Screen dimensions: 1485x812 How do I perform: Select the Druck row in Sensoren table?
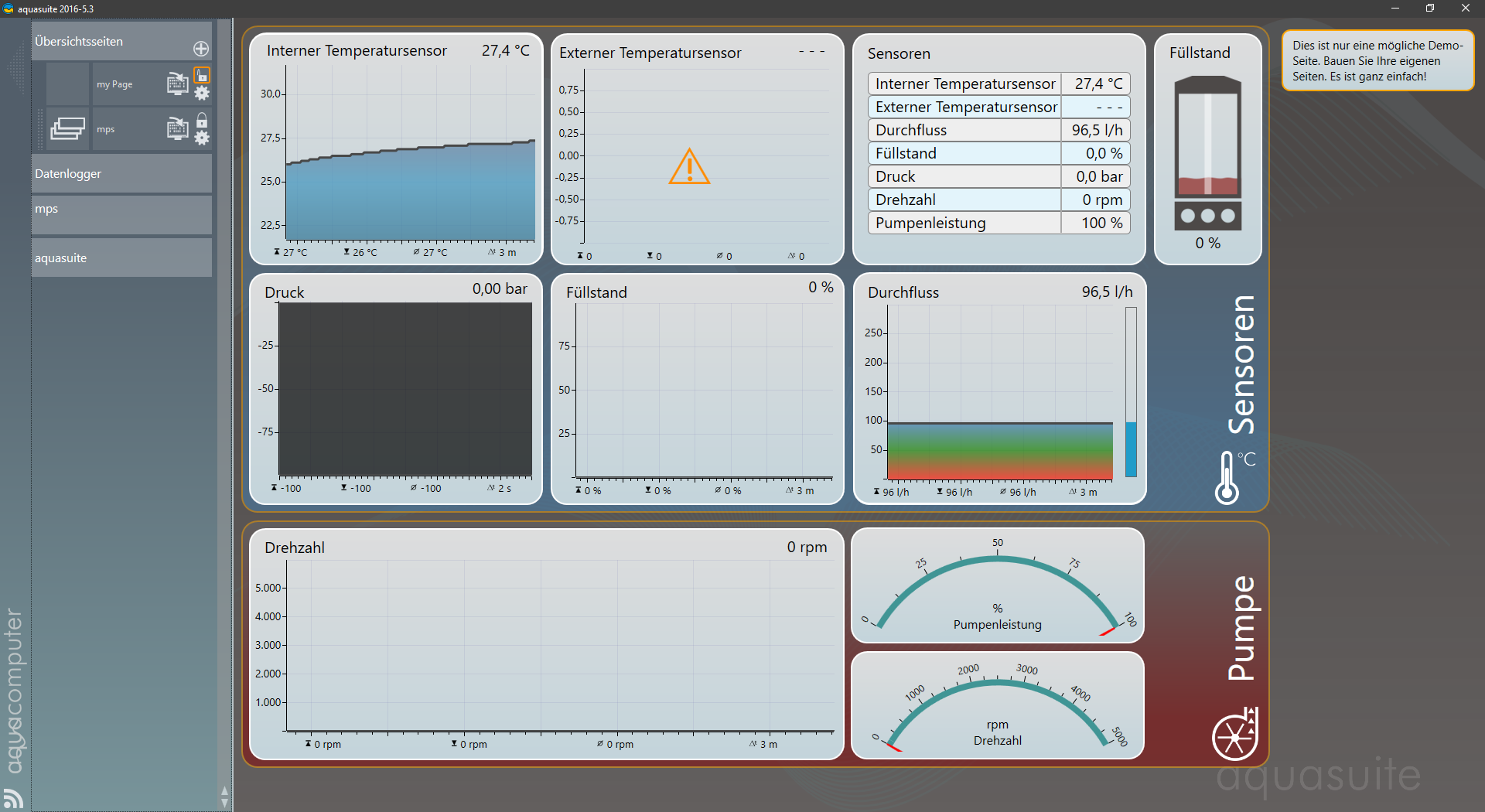click(x=999, y=176)
